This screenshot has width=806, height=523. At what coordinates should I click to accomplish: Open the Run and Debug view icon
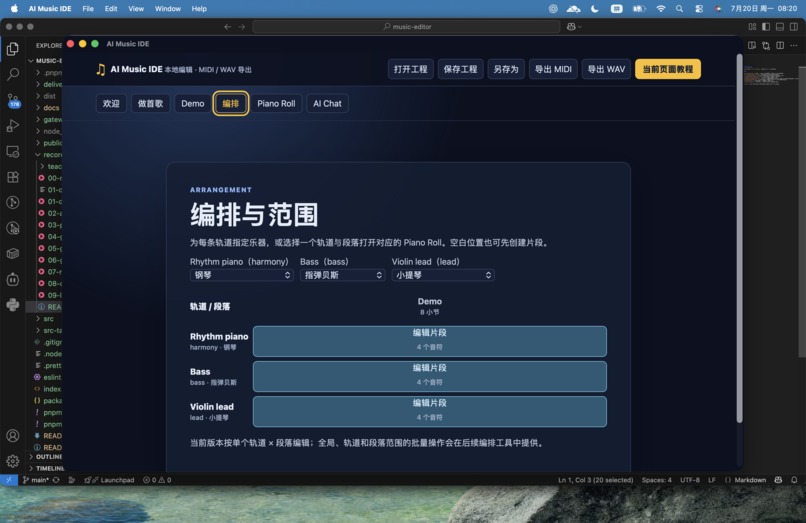pos(13,126)
